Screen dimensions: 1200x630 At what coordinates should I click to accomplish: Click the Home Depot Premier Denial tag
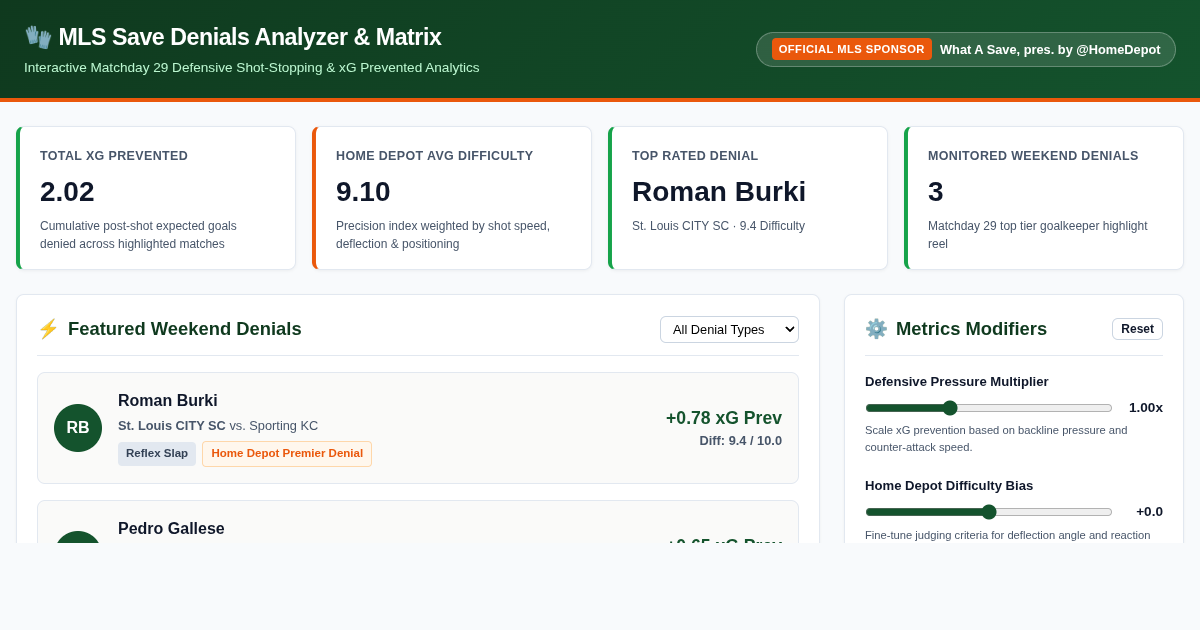(x=287, y=454)
